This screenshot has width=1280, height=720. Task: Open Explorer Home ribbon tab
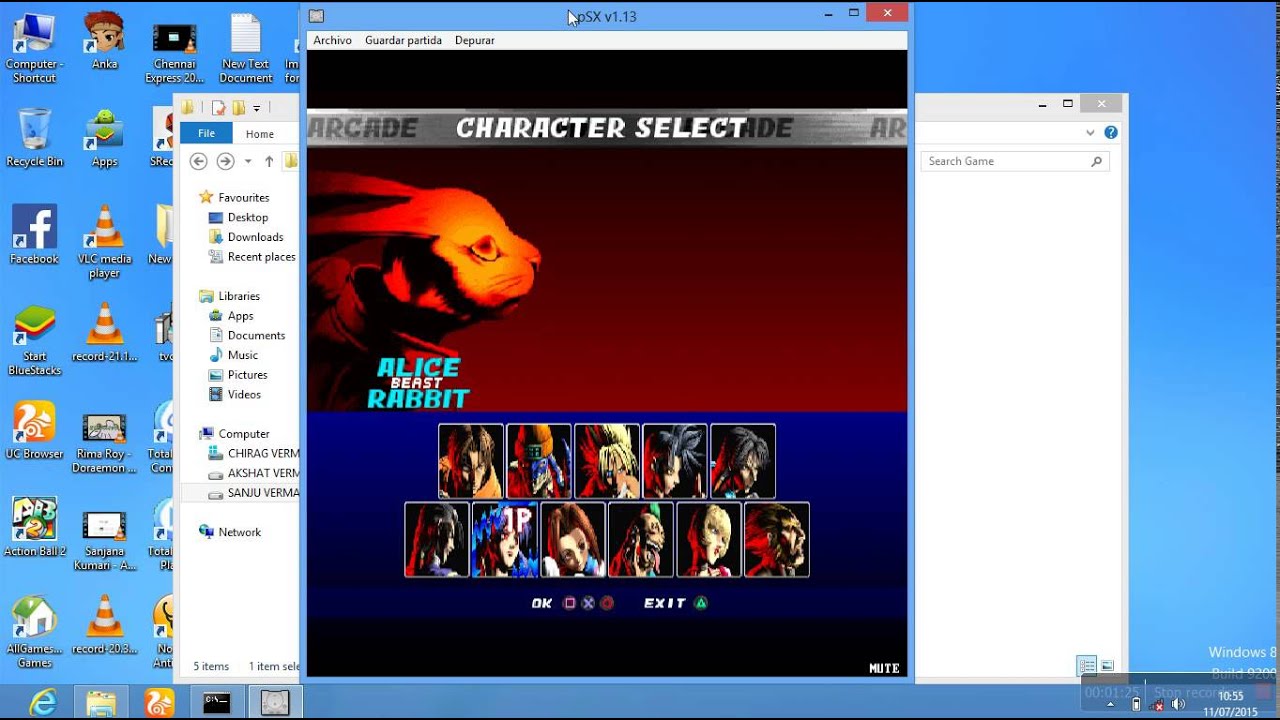pos(260,134)
